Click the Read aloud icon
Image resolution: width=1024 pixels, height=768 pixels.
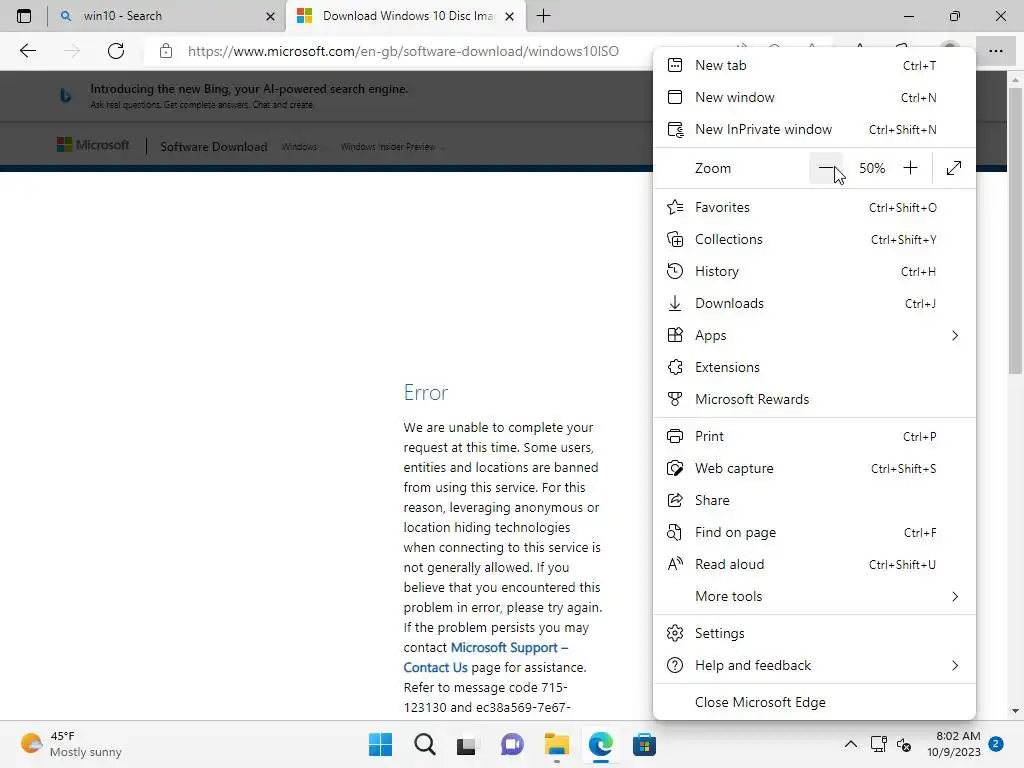click(x=675, y=564)
